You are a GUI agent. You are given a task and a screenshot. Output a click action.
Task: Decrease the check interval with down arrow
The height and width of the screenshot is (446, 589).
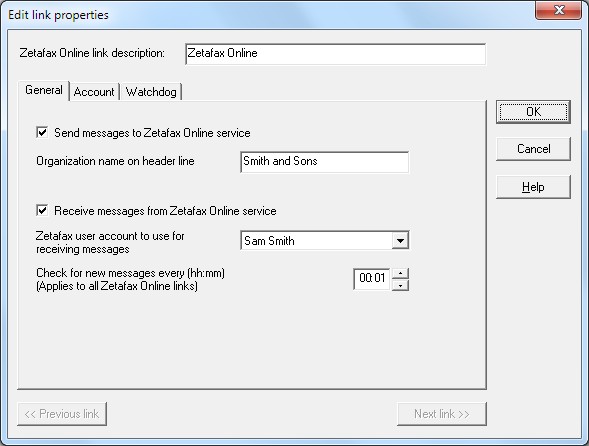tap(400, 286)
